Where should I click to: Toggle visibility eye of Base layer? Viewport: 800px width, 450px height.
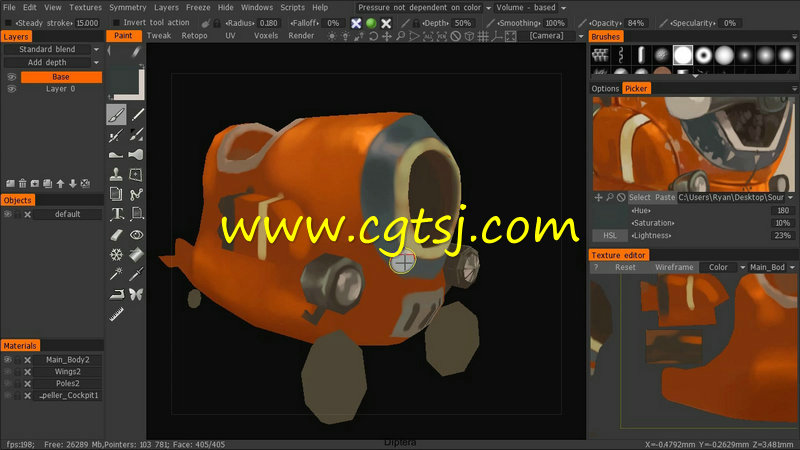pos(11,77)
